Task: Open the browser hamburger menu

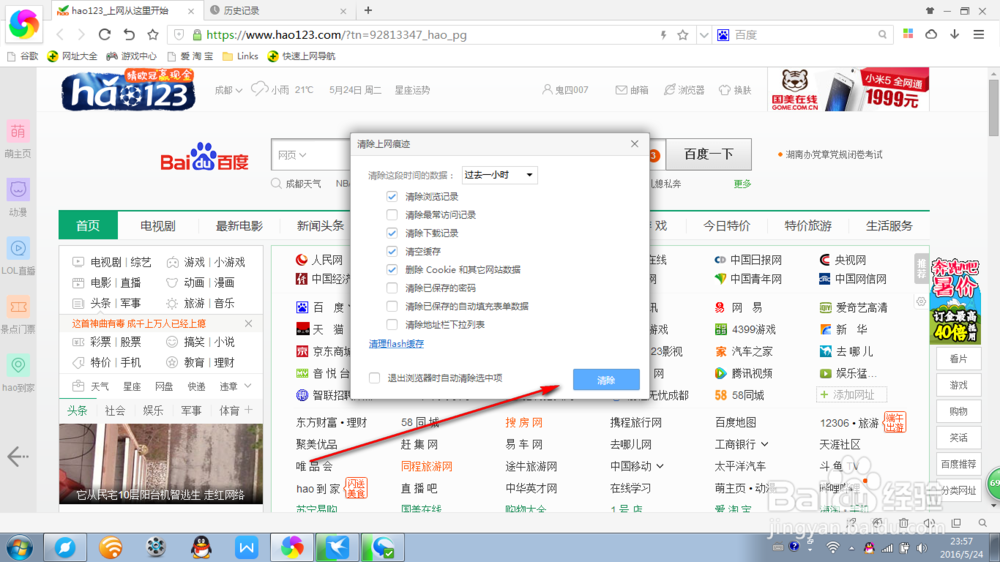Action: 978,34
